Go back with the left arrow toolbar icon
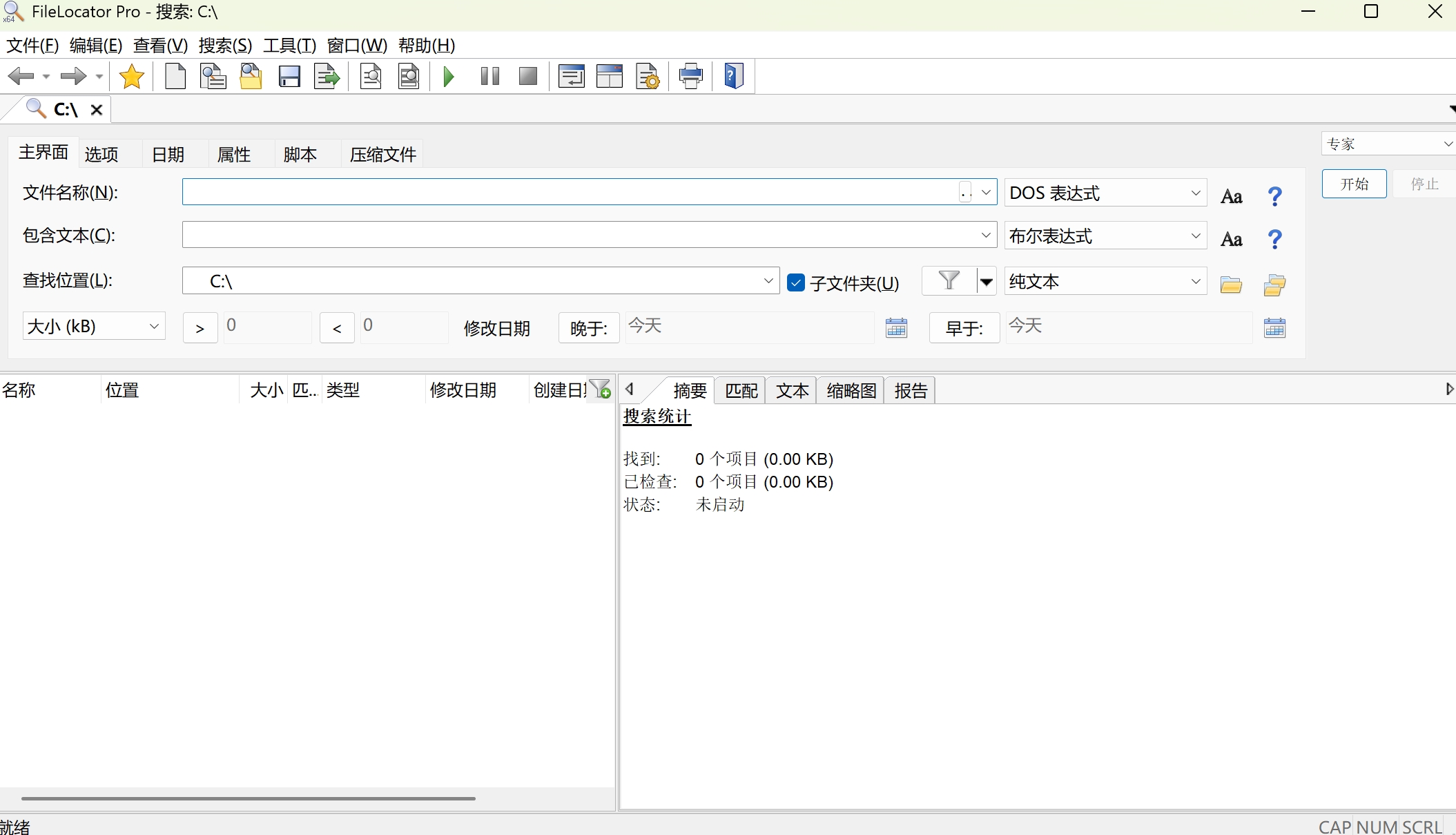Image resolution: width=1456 pixels, height=835 pixels. (21, 76)
